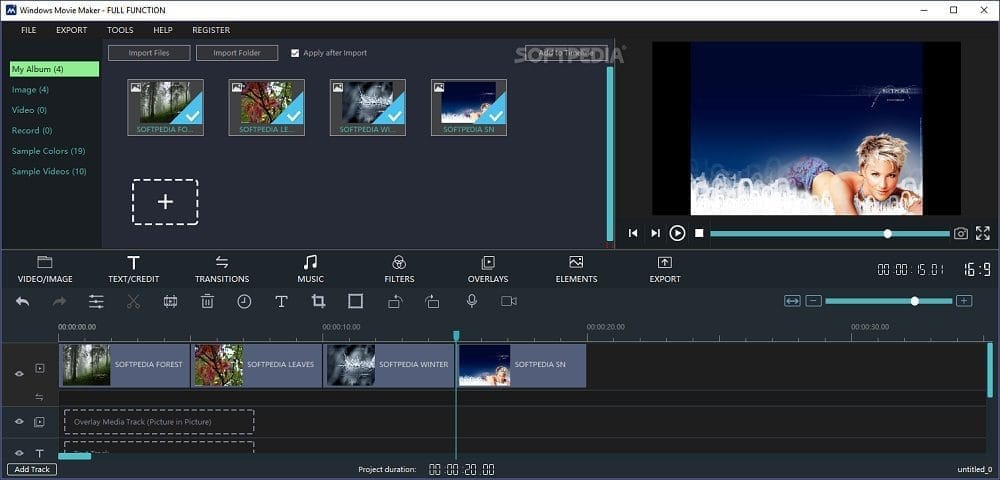
Task: Click the preview playback progress slider
Action: pos(829,234)
